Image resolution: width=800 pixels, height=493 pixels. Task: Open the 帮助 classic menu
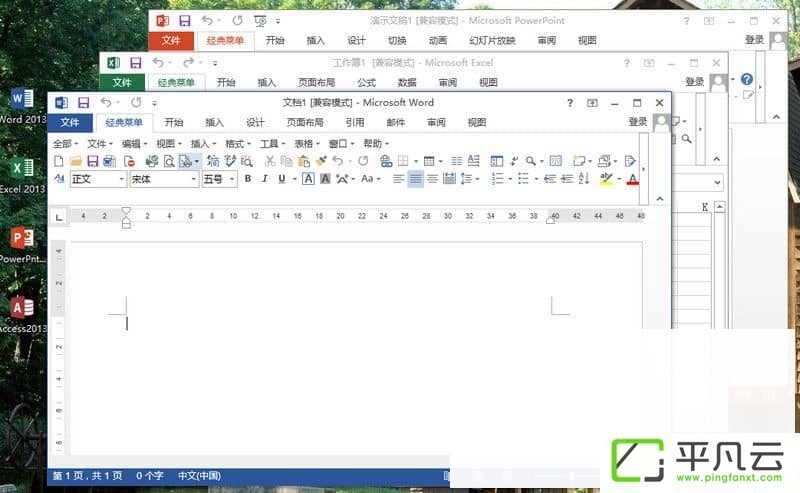point(376,144)
